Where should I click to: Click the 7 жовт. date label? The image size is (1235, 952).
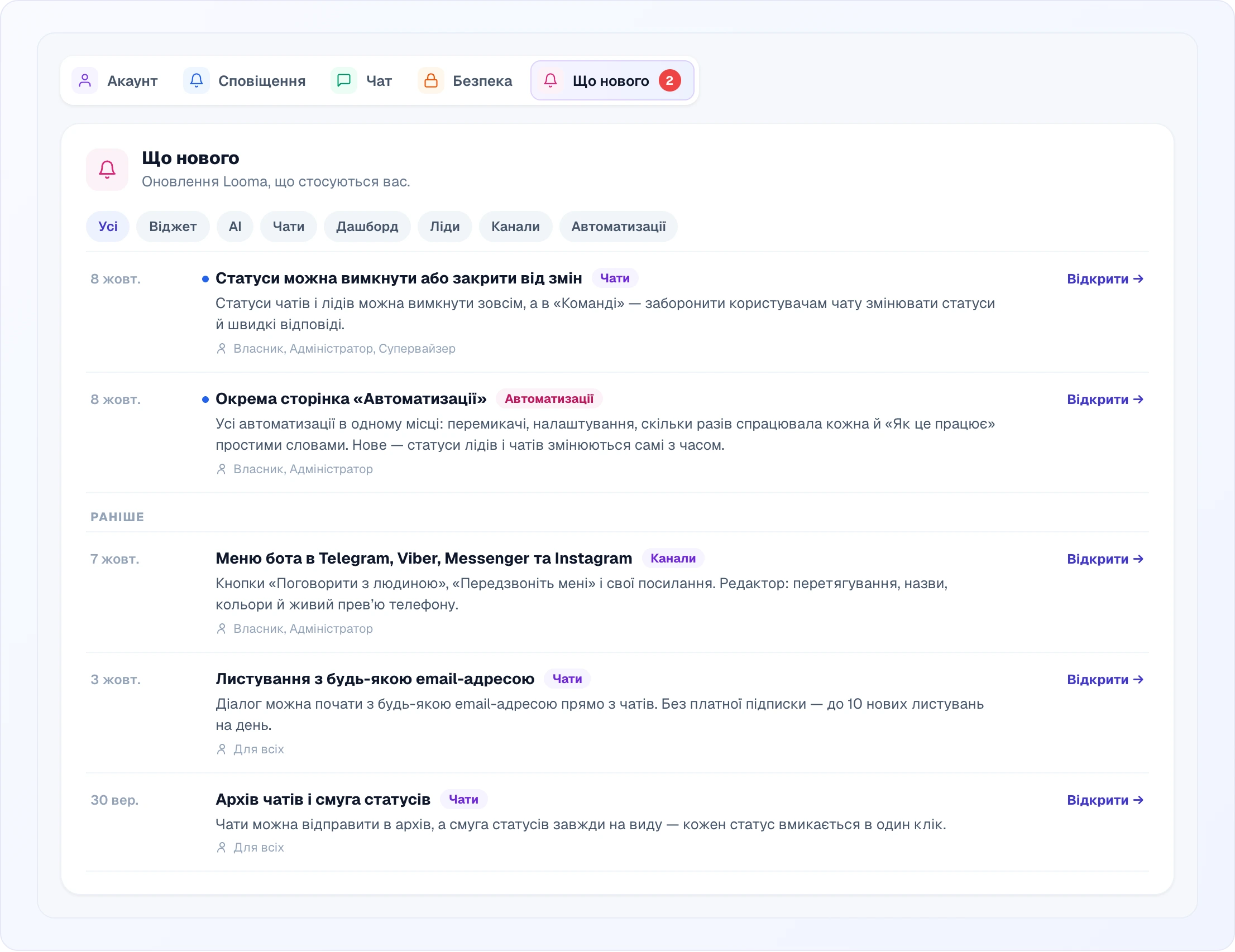115,559
